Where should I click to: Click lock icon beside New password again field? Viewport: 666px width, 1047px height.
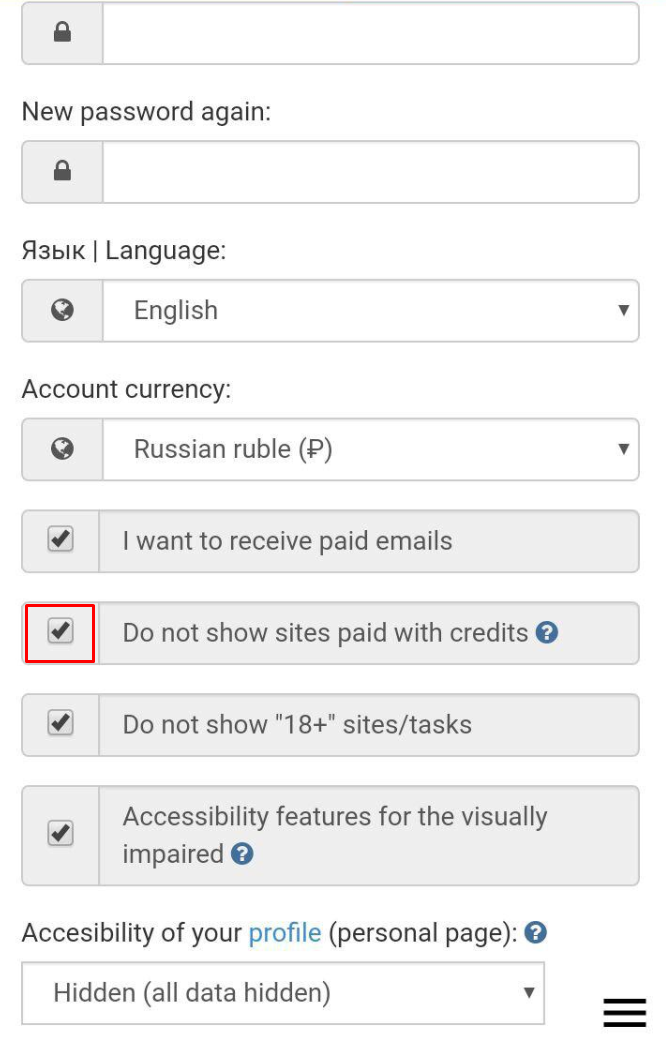click(62, 171)
